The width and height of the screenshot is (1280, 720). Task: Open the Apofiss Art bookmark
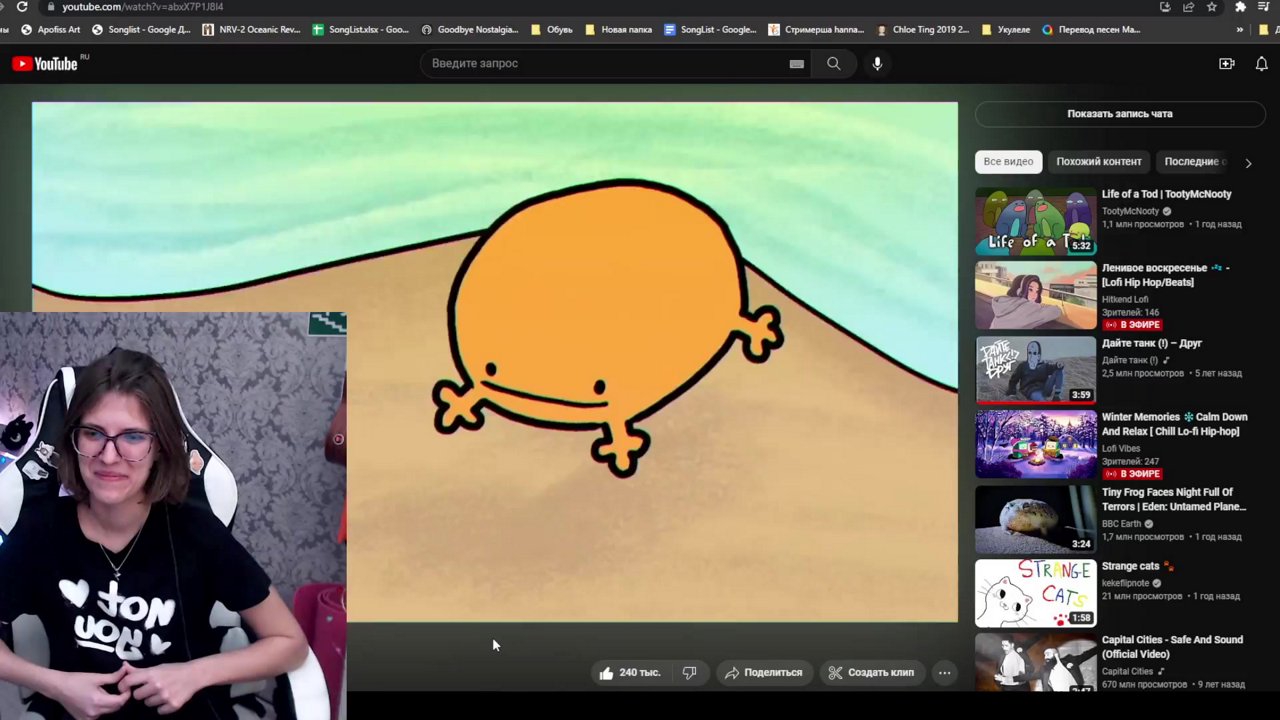click(x=50, y=29)
